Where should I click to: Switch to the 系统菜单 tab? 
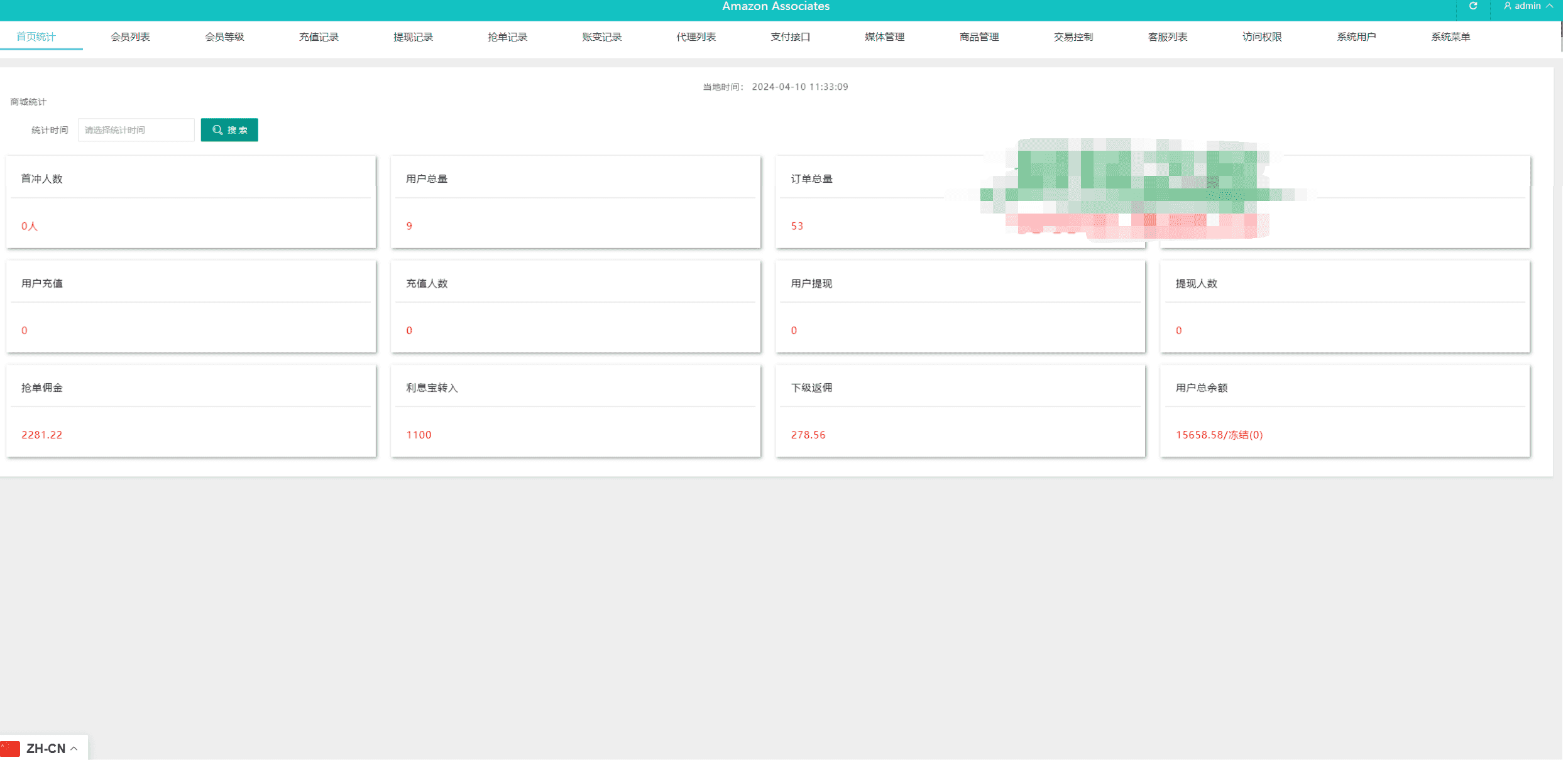(x=1450, y=37)
